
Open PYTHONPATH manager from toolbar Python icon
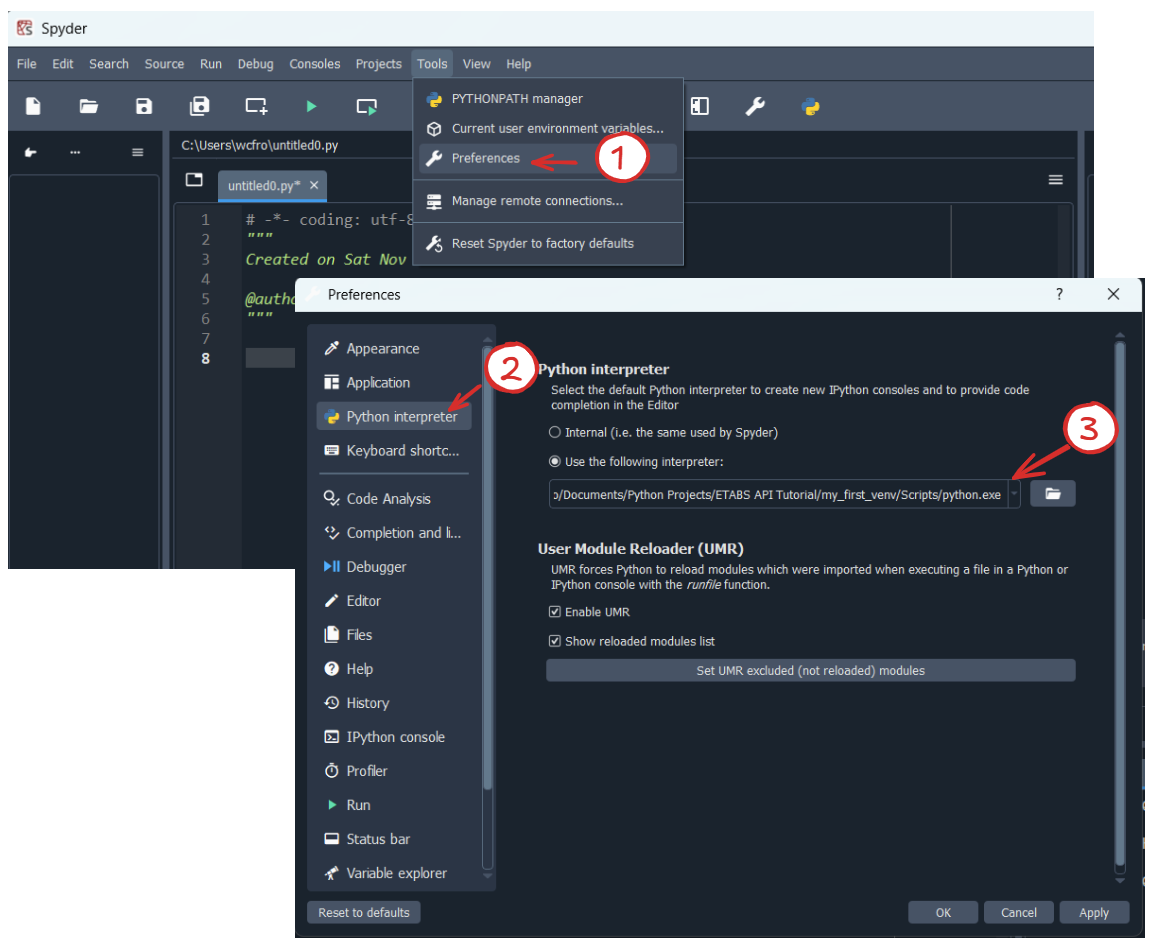[x=811, y=106]
